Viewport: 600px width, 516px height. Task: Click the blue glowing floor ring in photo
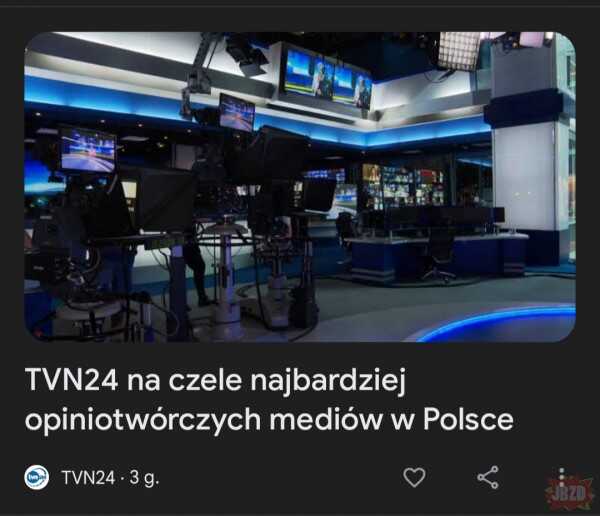(x=497, y=323)
